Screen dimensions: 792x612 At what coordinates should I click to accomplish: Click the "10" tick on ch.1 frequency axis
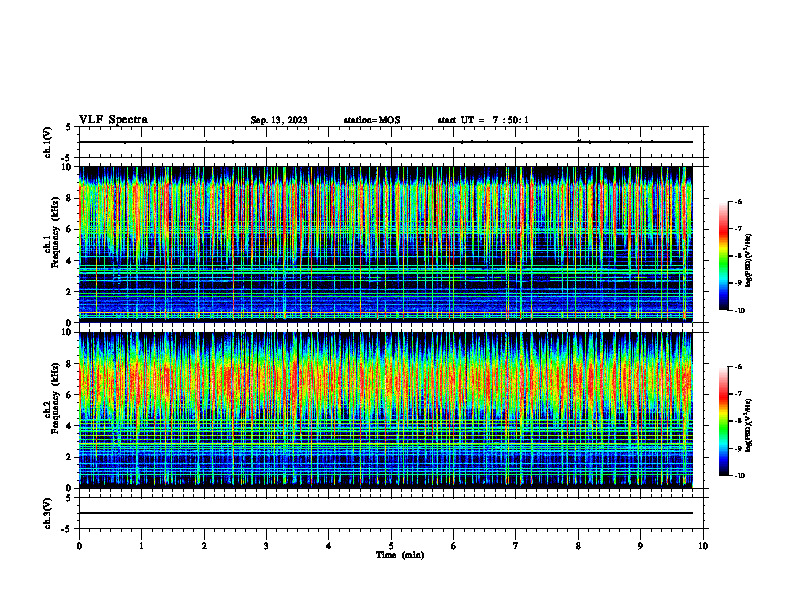point(67,167)
